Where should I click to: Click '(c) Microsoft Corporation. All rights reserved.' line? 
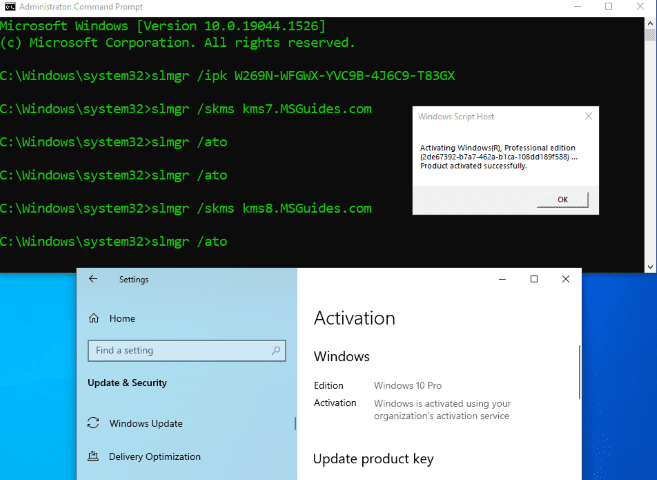(178, 43)
